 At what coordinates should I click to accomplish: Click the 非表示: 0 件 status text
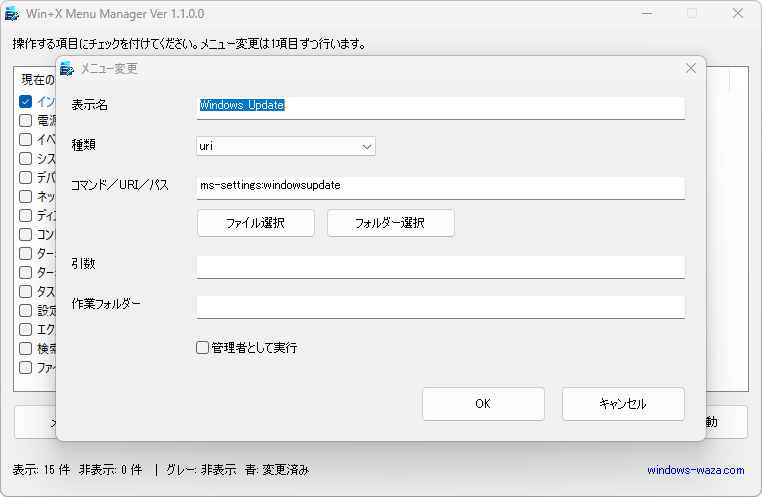111,470
